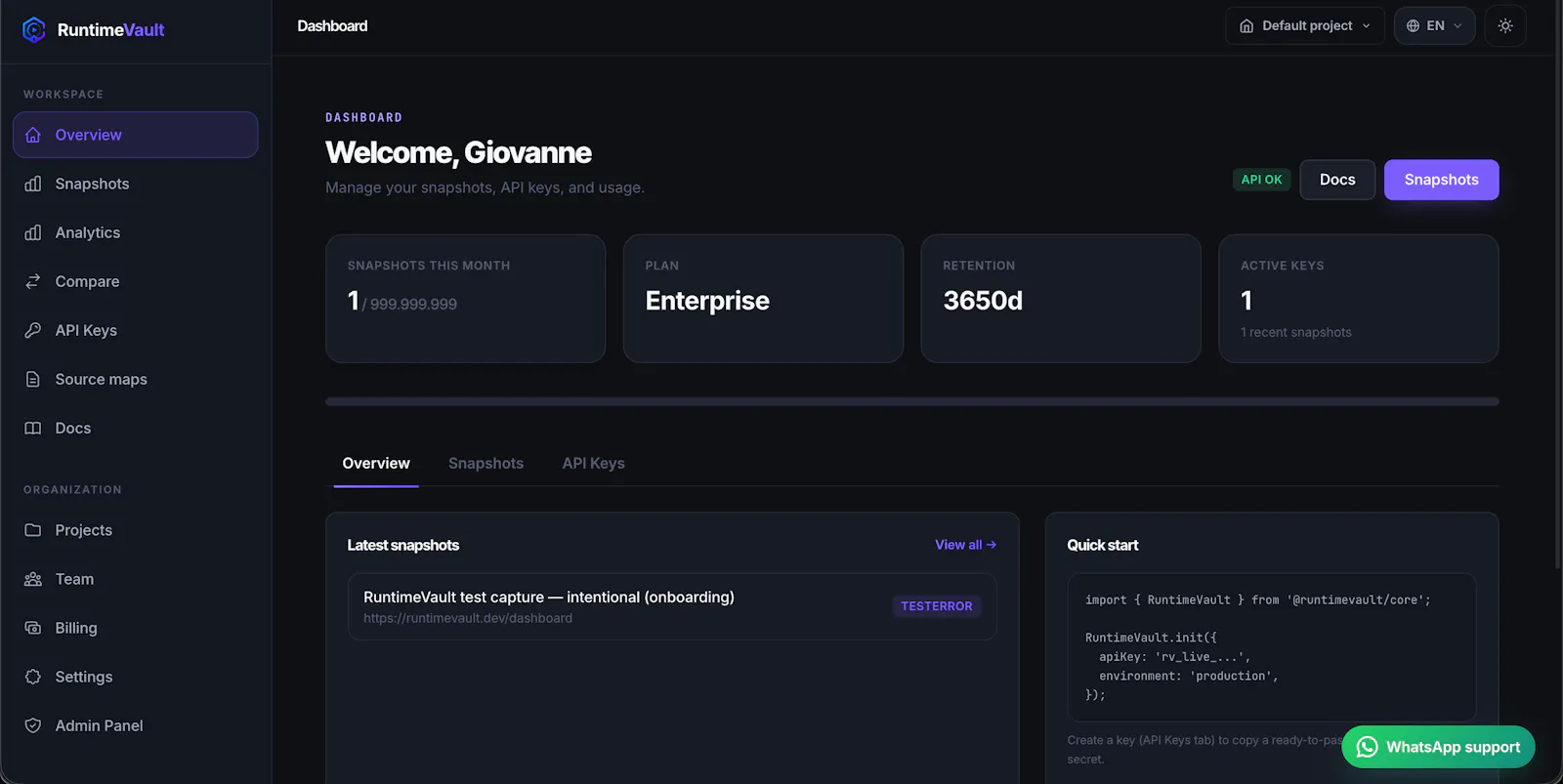Click the Snapshots This Month card
This screenshot has height=784, width=1563.
click(x=465, y=299)
